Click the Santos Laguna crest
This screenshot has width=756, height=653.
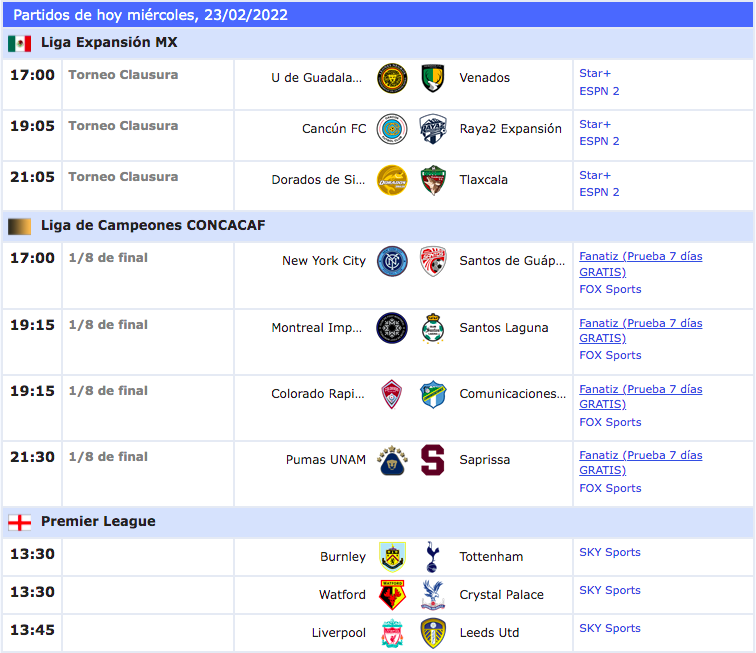[x=432, y=328]
